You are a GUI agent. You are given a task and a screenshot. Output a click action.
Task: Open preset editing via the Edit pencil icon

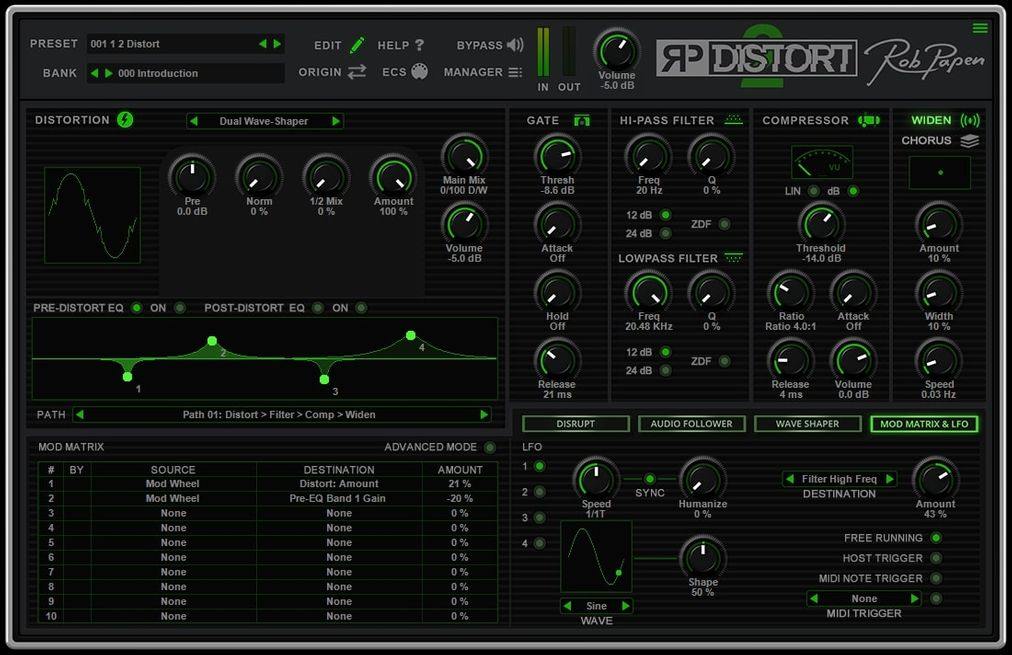pyautogui.click(x=355, y=44)
